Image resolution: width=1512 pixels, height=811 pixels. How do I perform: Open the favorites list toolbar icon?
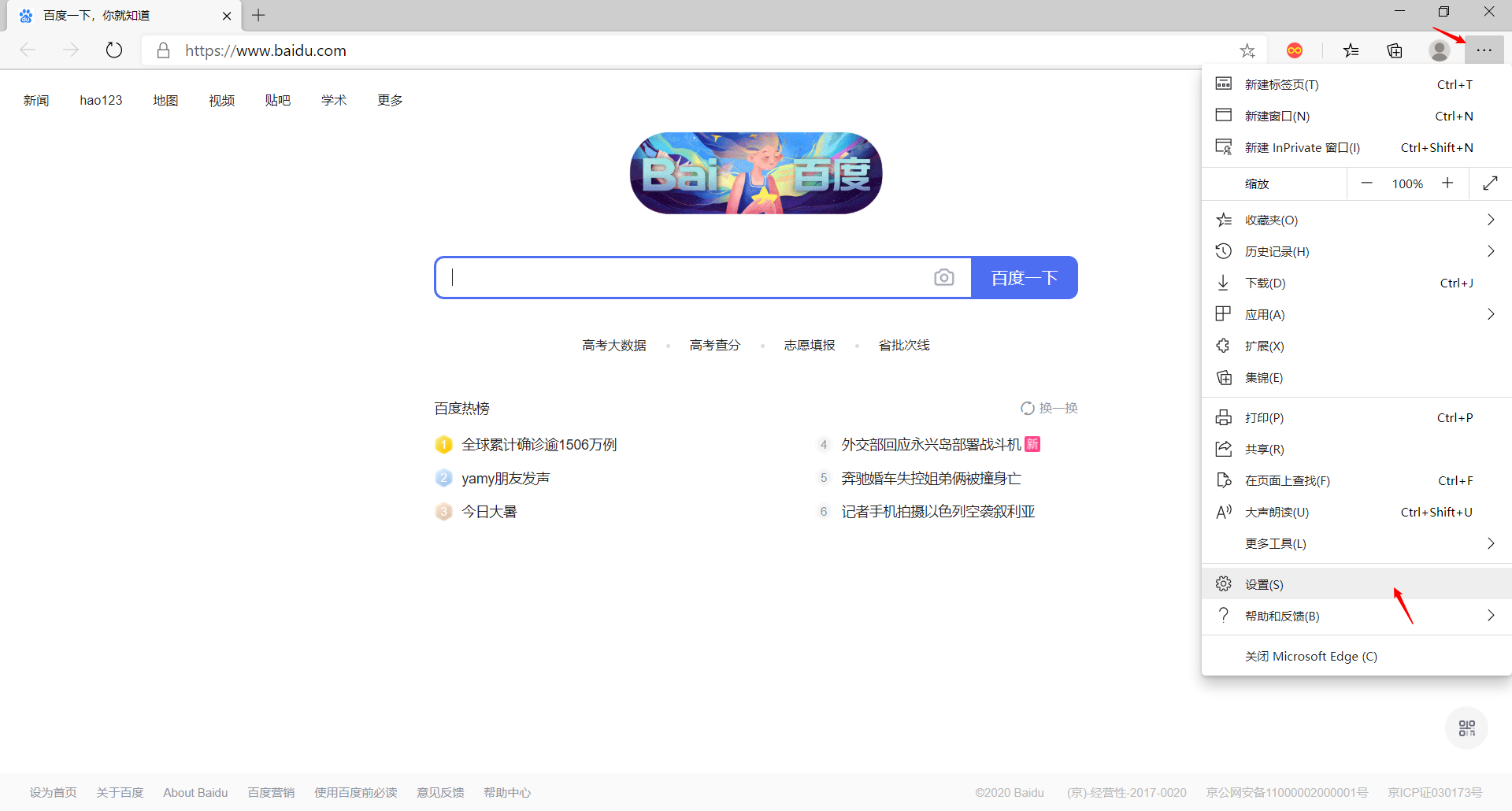[x=1351, y=50]
